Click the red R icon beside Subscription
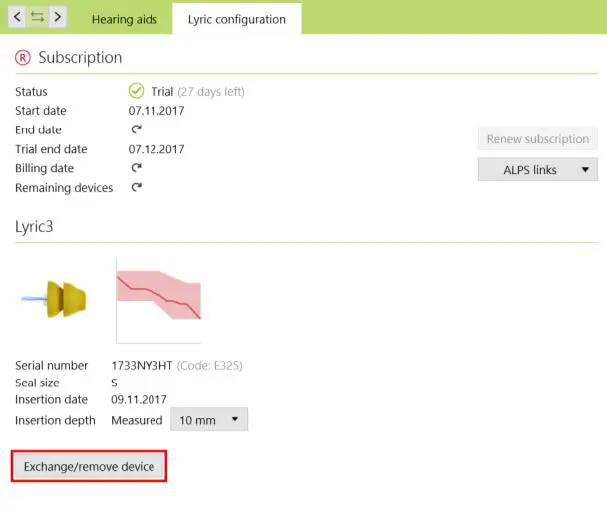 23,58
